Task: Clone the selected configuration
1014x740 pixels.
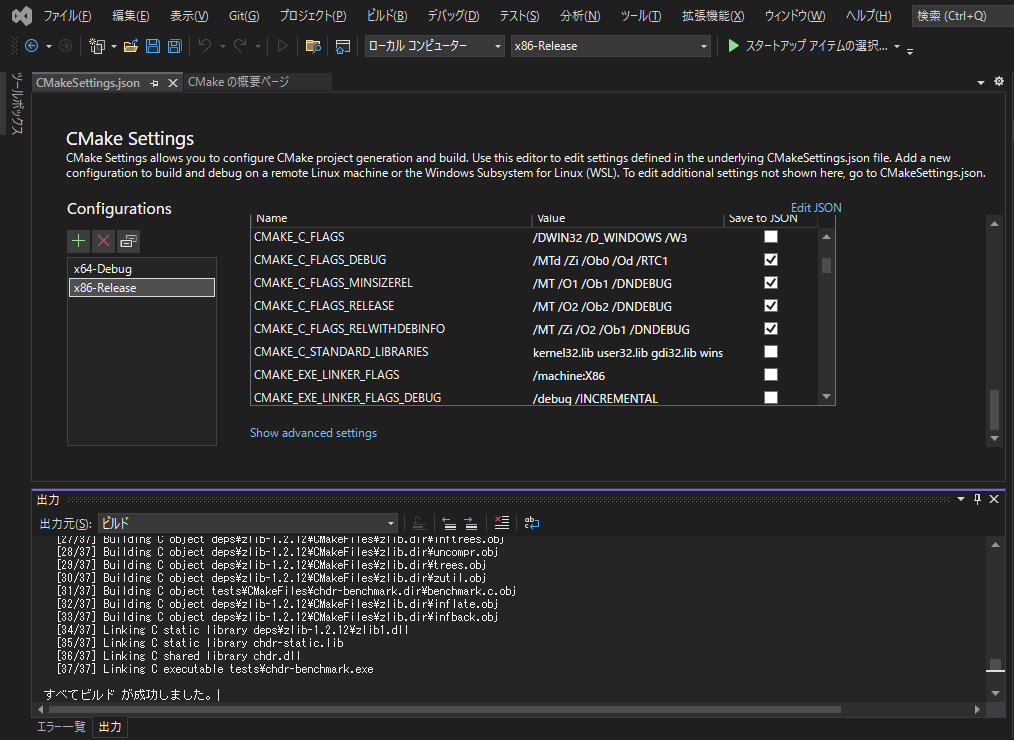Action: point(128,241)
